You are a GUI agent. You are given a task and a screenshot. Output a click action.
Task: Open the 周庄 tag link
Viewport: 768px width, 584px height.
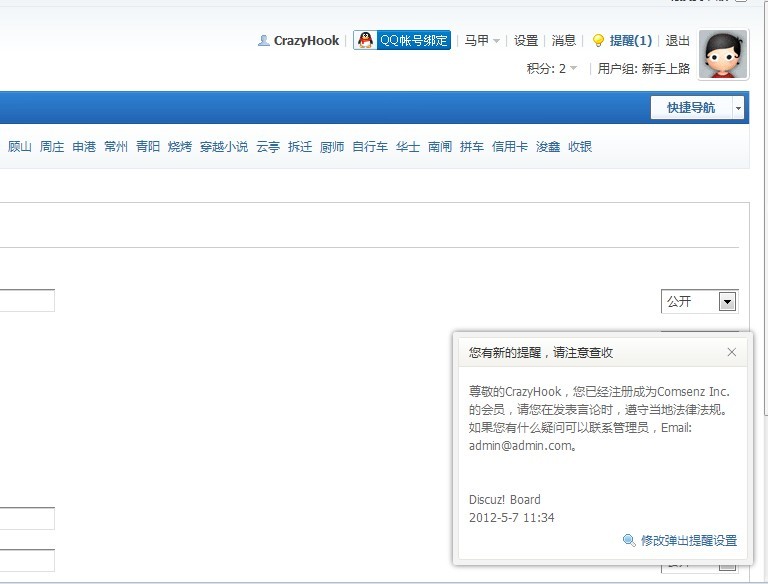(x=52, y=146)
